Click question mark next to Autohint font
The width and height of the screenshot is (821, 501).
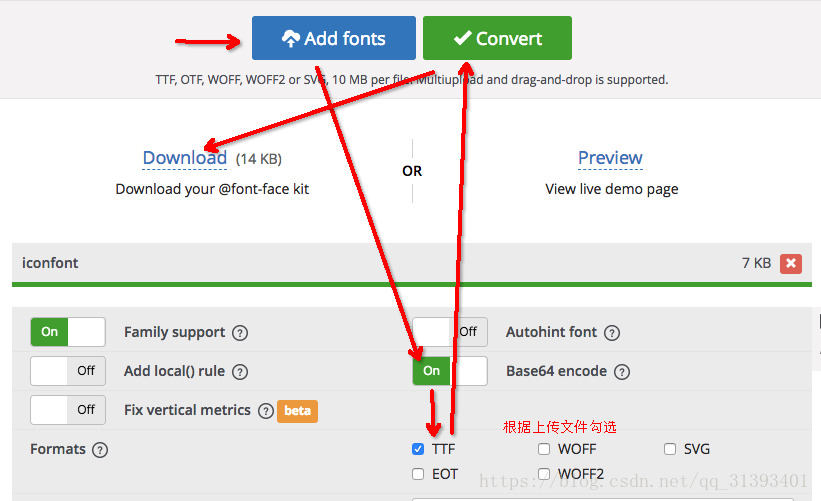pyautogui.click(x=612, y=333)
